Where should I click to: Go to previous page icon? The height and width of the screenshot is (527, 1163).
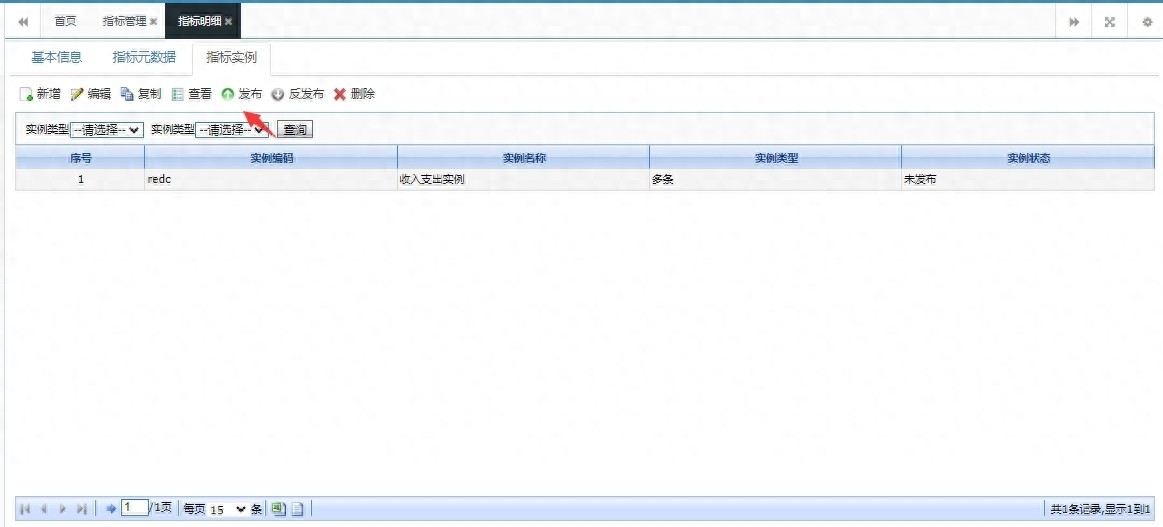(43, 509)
